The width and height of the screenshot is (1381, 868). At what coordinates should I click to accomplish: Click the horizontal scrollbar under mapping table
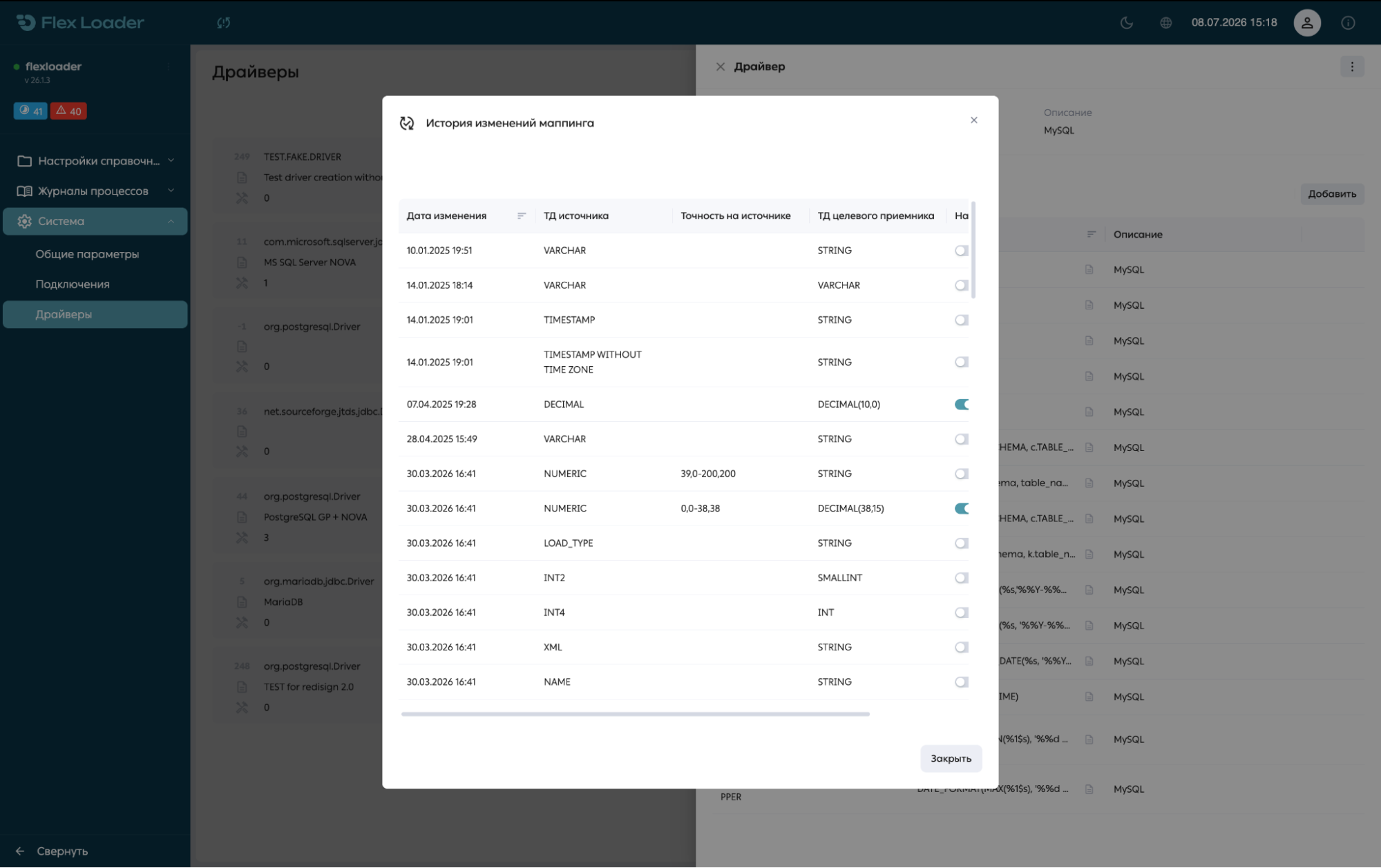[x=635, y=715]
